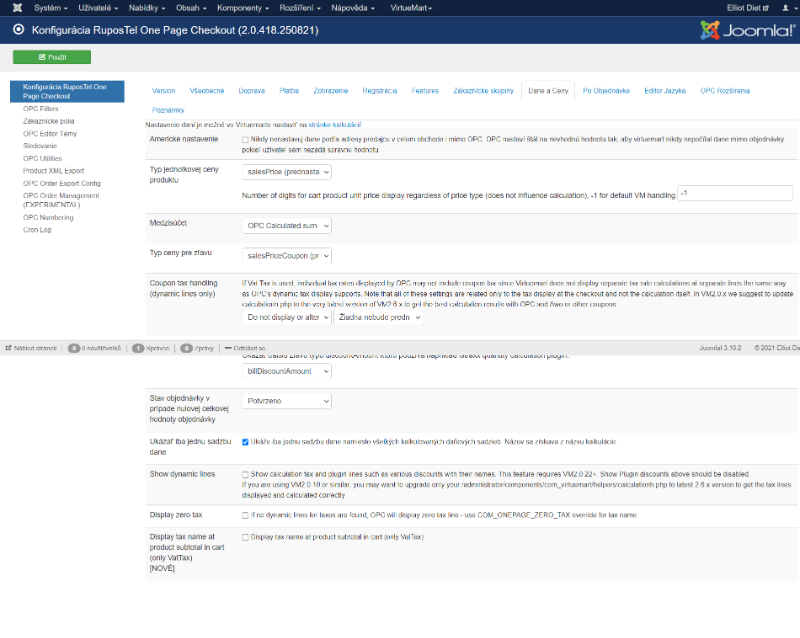The height and width of the screenshot is (638, 800).
Task: Click the Medzisúčet field label
Action: click(x=168, y=223)
